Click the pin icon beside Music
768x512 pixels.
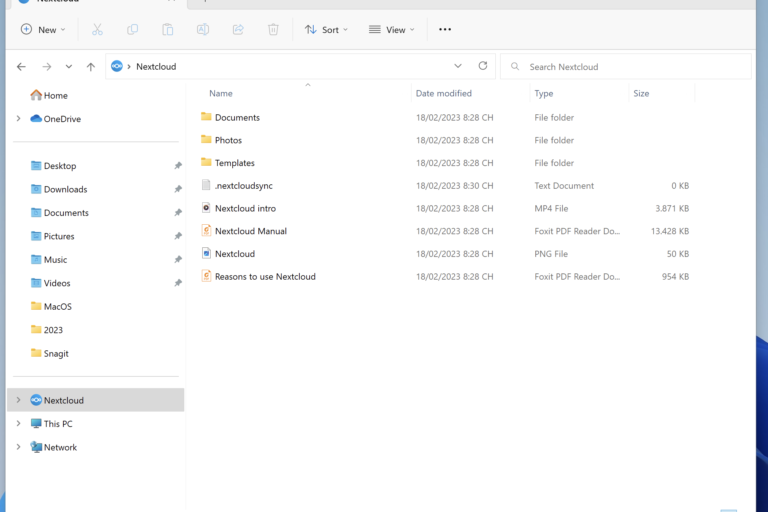[x=178, y=260]
